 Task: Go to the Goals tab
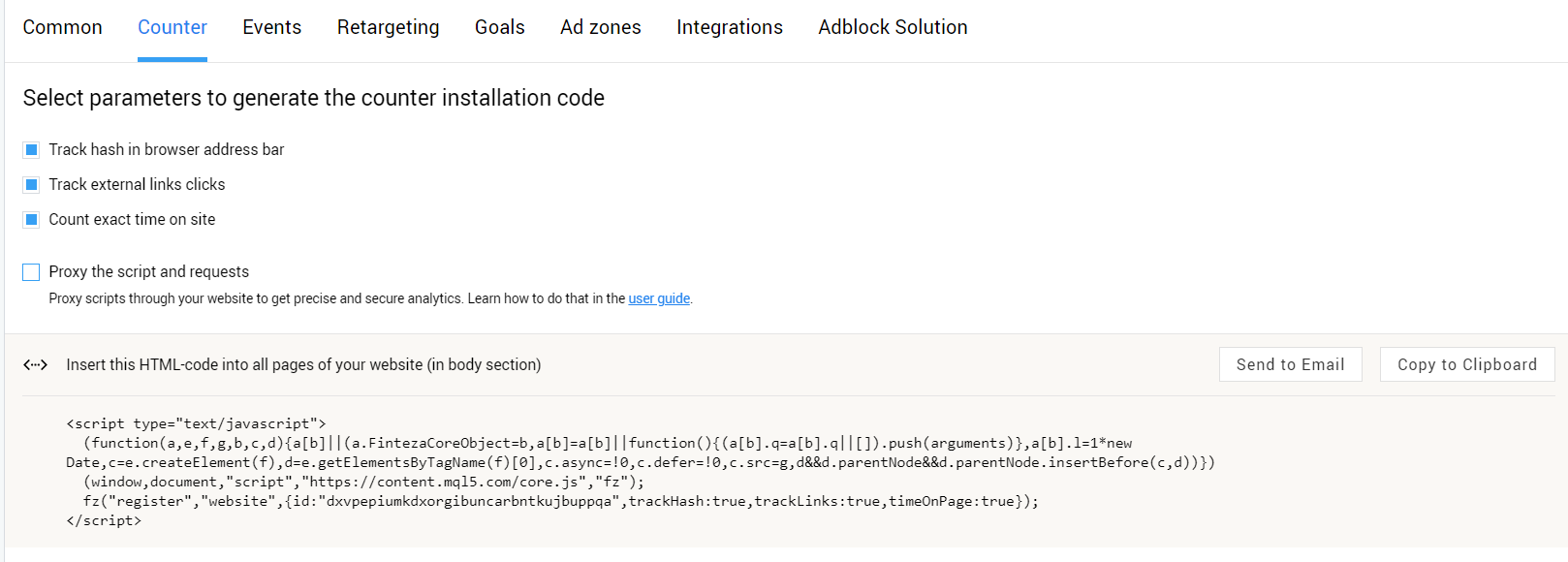click(x=499, y=27)
